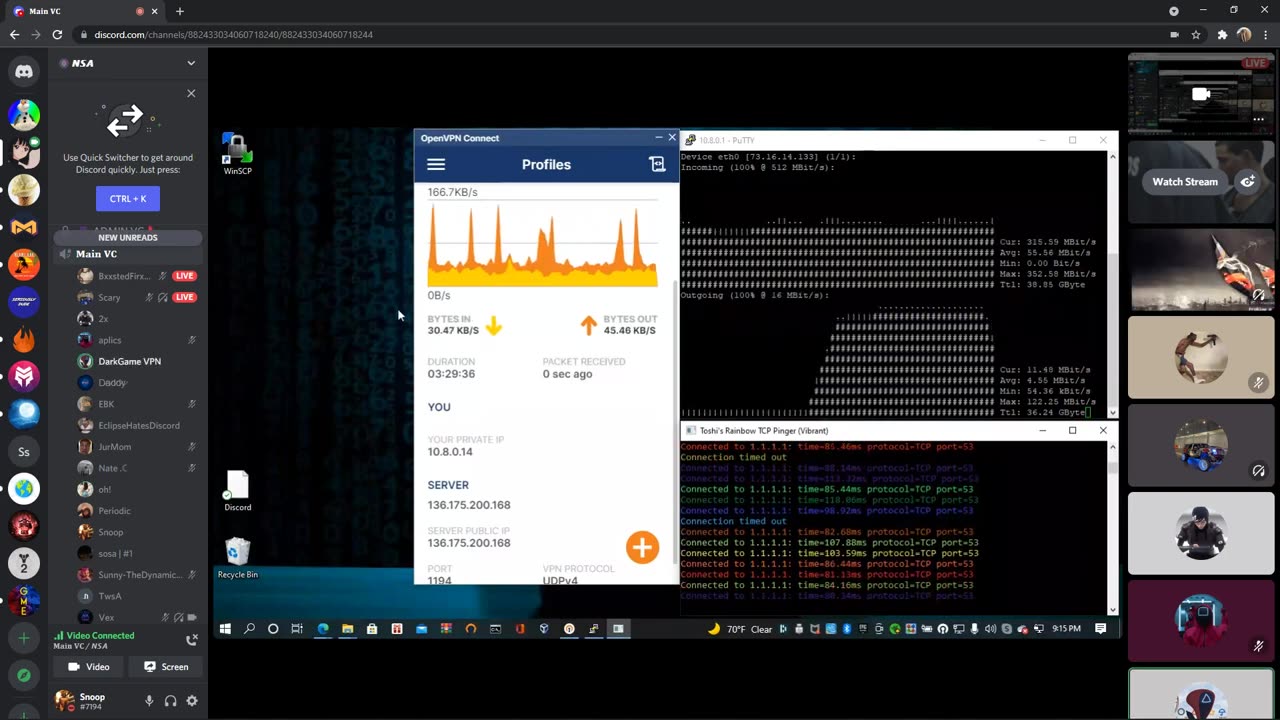Screen dimensions: 1280x720
Task: Click the private IP 10.8.0.14 text
Action: (450, 452)
